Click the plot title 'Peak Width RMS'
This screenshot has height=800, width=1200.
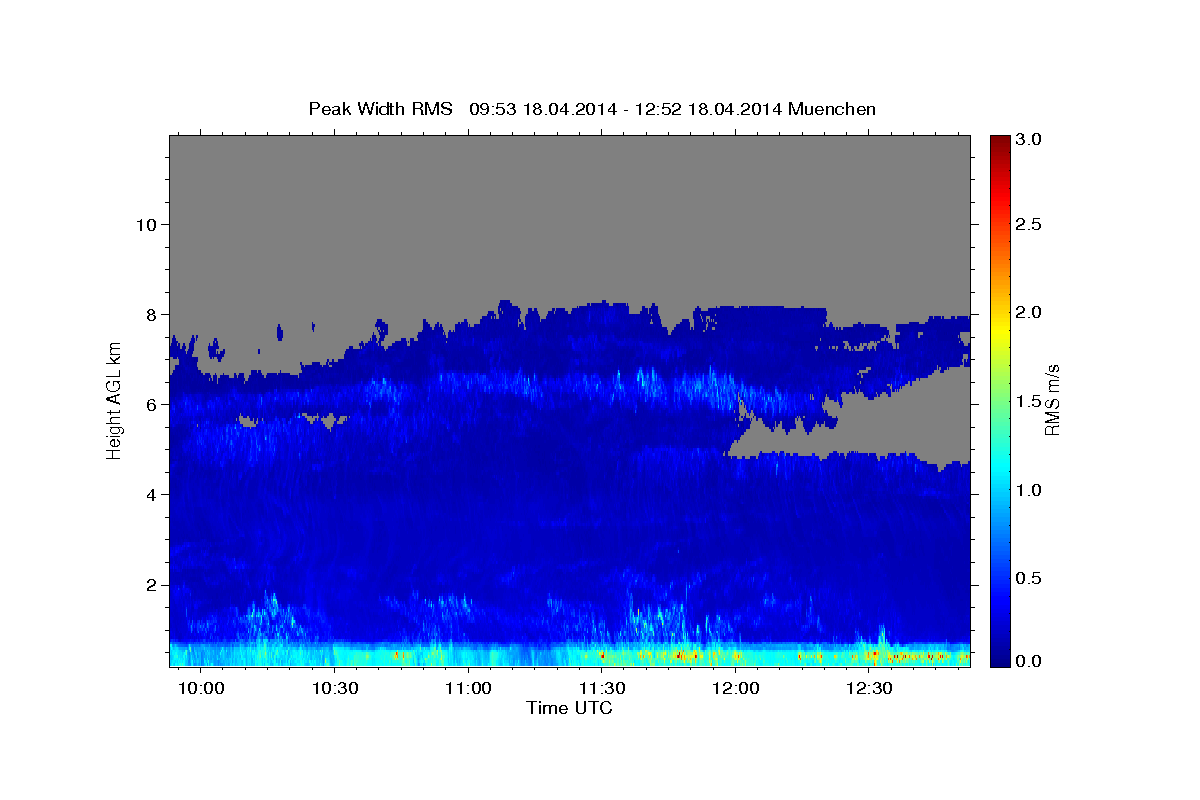click(x=380, y=109)
